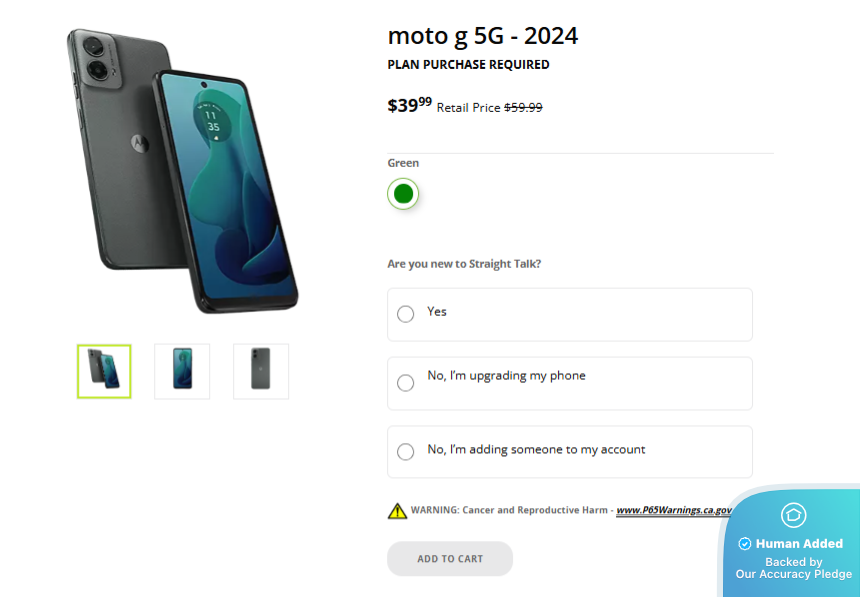
Task: Click the Backed by Our Accuracy Pledge text
Action: coord(794,568)
